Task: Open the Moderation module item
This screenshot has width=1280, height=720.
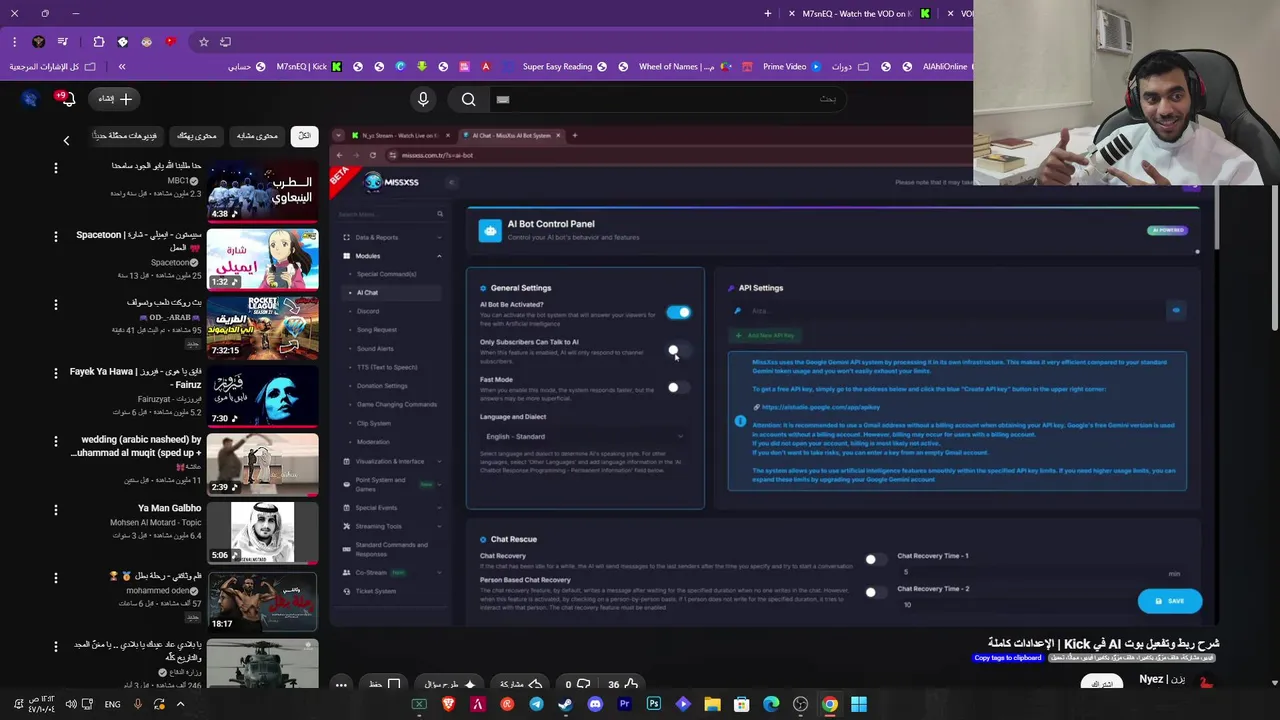Action: [x=373, y=442]
